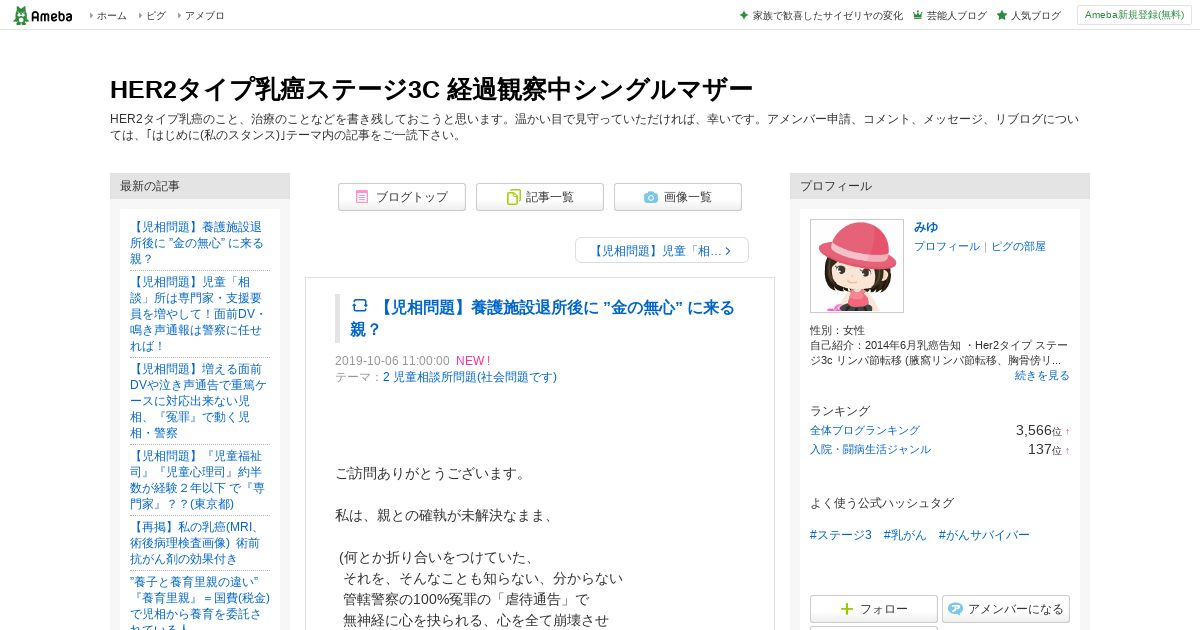Open 入院・闘病生活ジャンル ranking link
The width and height of the screenshot is (1200, 630).
[x=870, y=449]
